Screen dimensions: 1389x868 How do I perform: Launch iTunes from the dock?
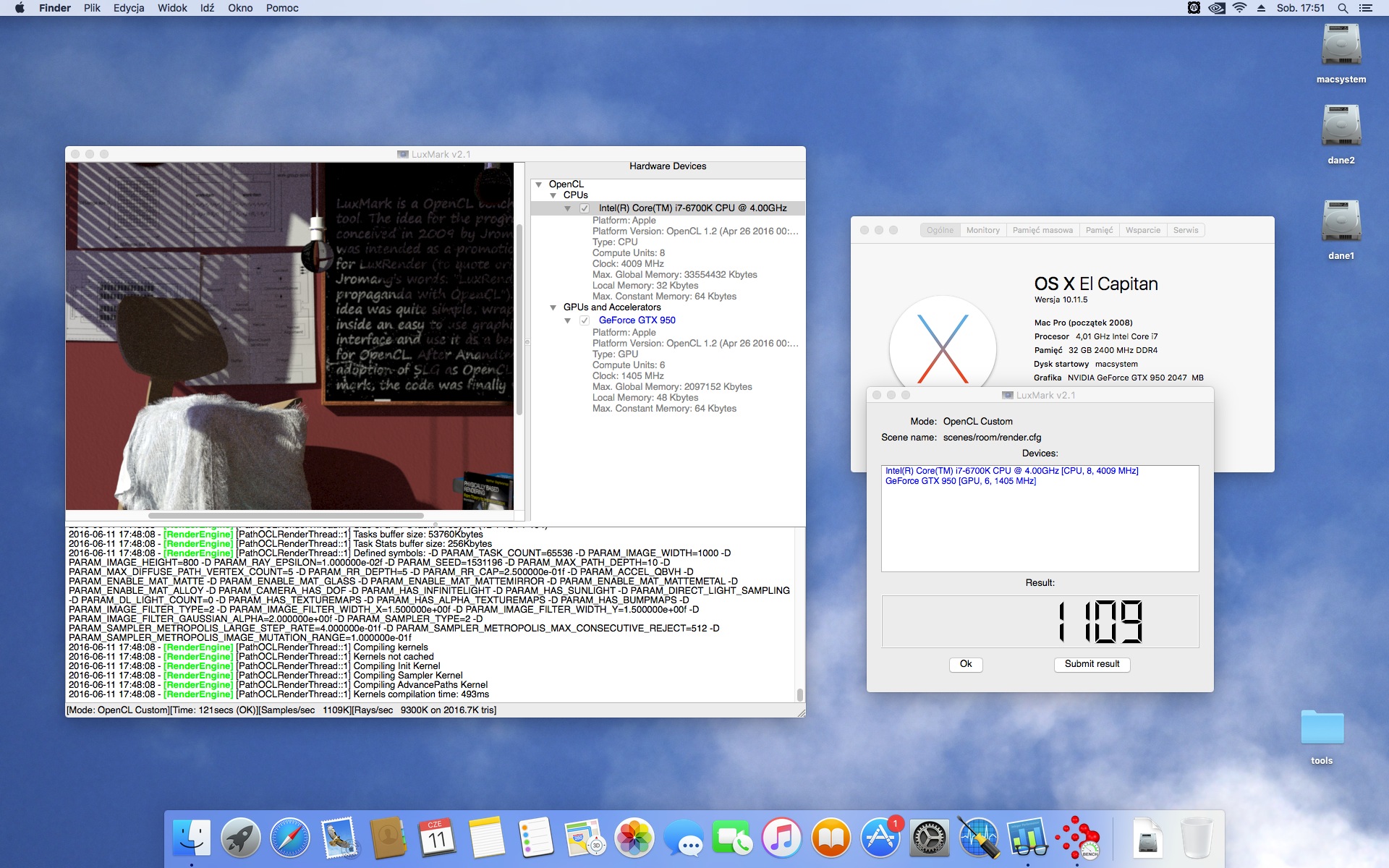782,838
